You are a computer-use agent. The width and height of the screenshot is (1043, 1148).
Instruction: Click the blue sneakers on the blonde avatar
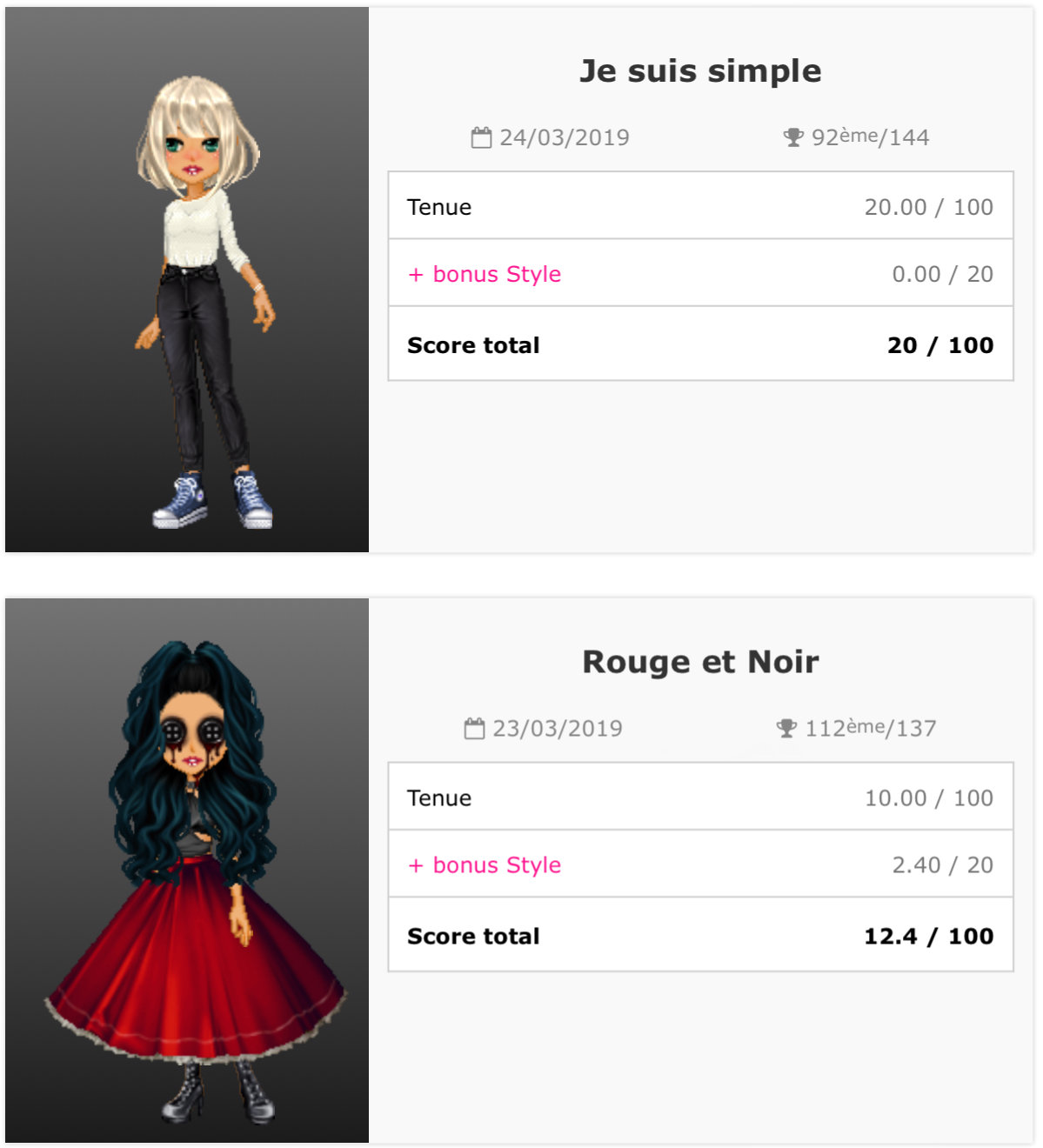pyautogui.click(x=213, y=502)
